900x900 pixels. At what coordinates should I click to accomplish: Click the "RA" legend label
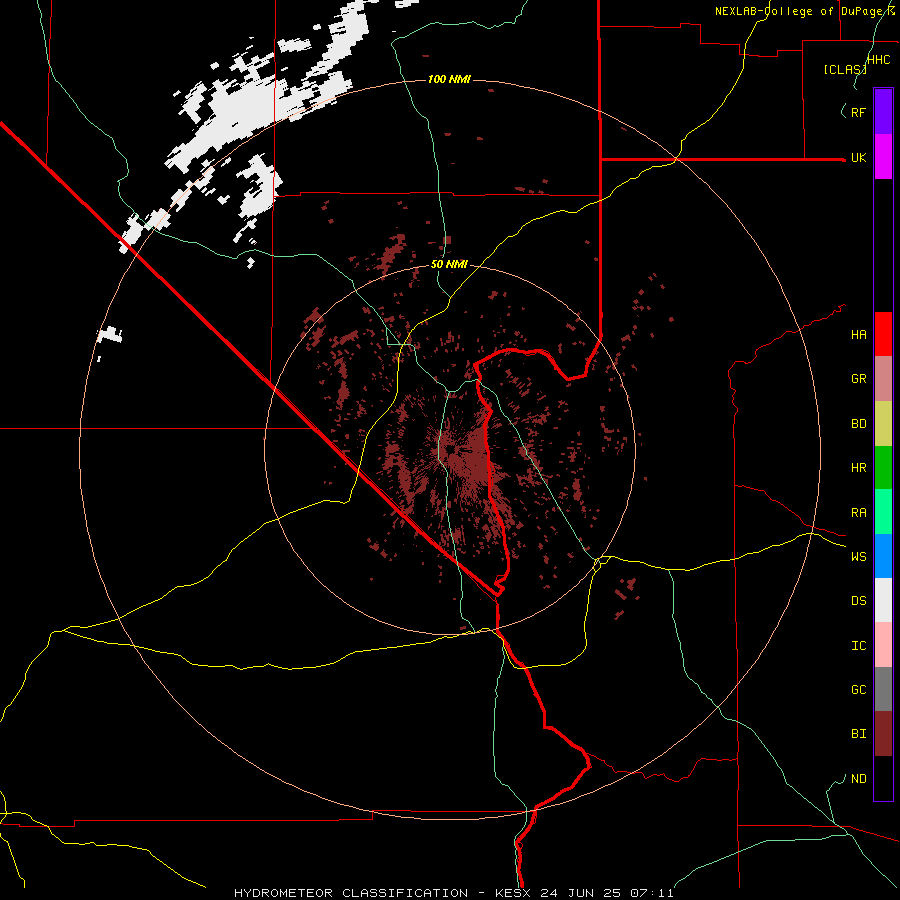[x=858, y=513]
